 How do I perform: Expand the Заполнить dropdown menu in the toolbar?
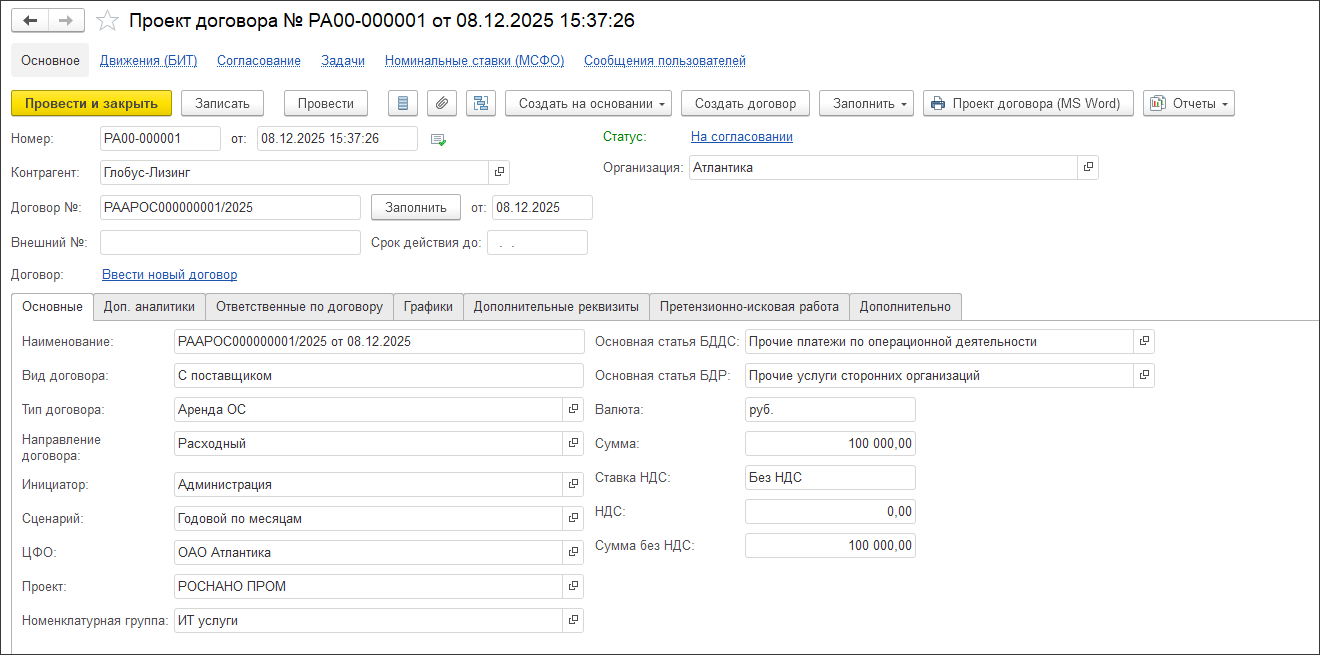click(866, 103)
